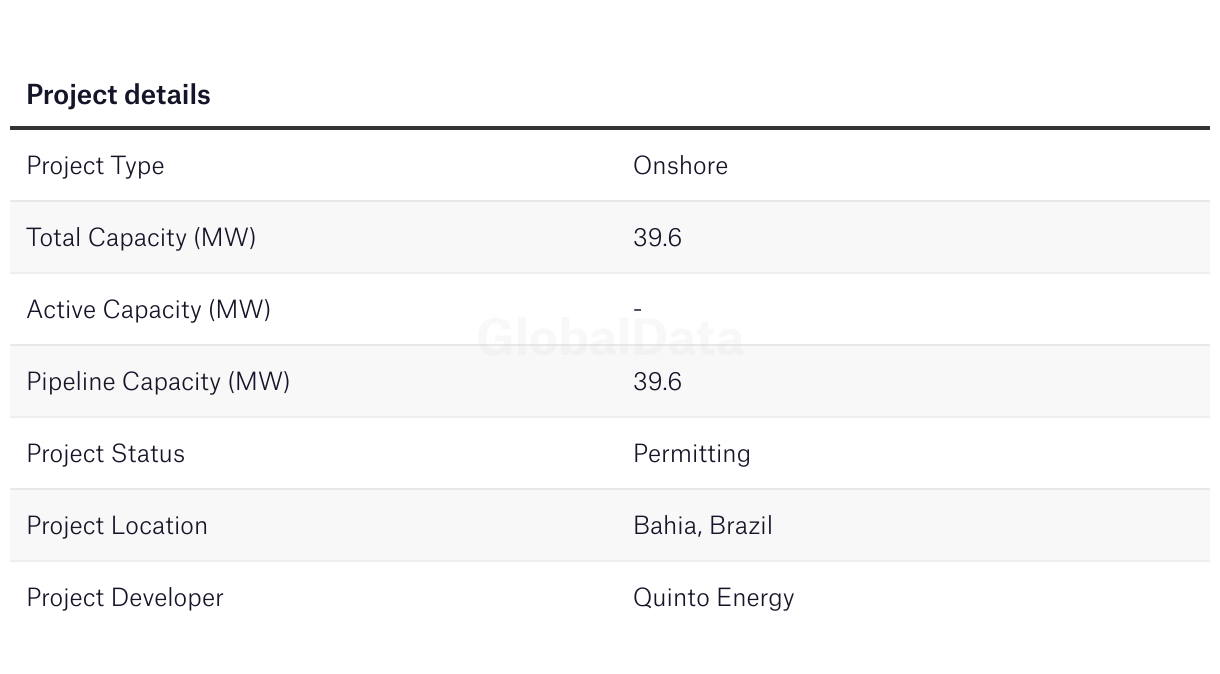Screen dimensions: 1220x674
Task: Click the Project Status table row
Action: [x=610, y=454]
